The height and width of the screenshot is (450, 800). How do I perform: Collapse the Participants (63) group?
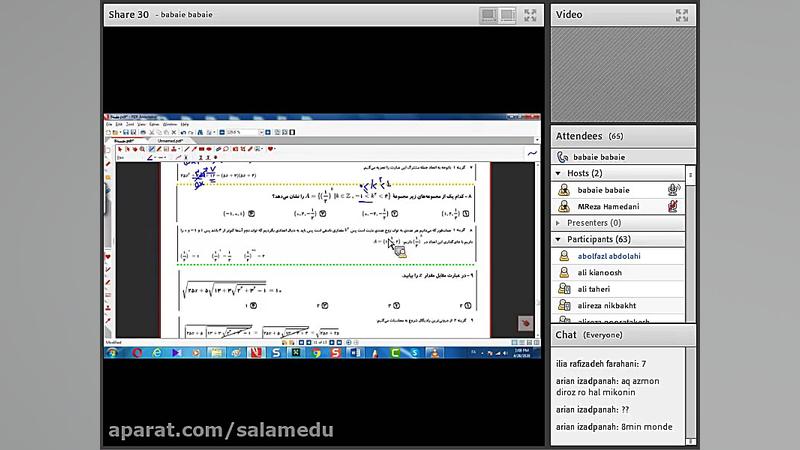click(558, 239)
